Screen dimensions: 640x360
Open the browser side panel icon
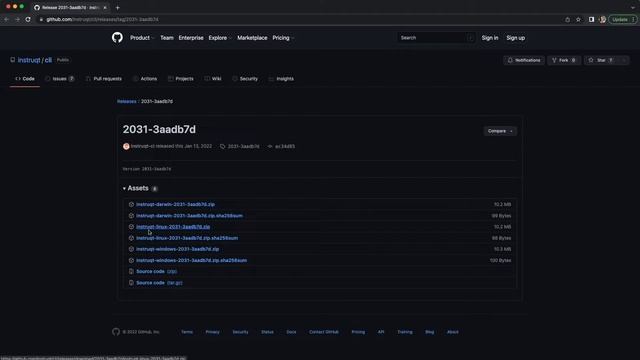[591, 19]
